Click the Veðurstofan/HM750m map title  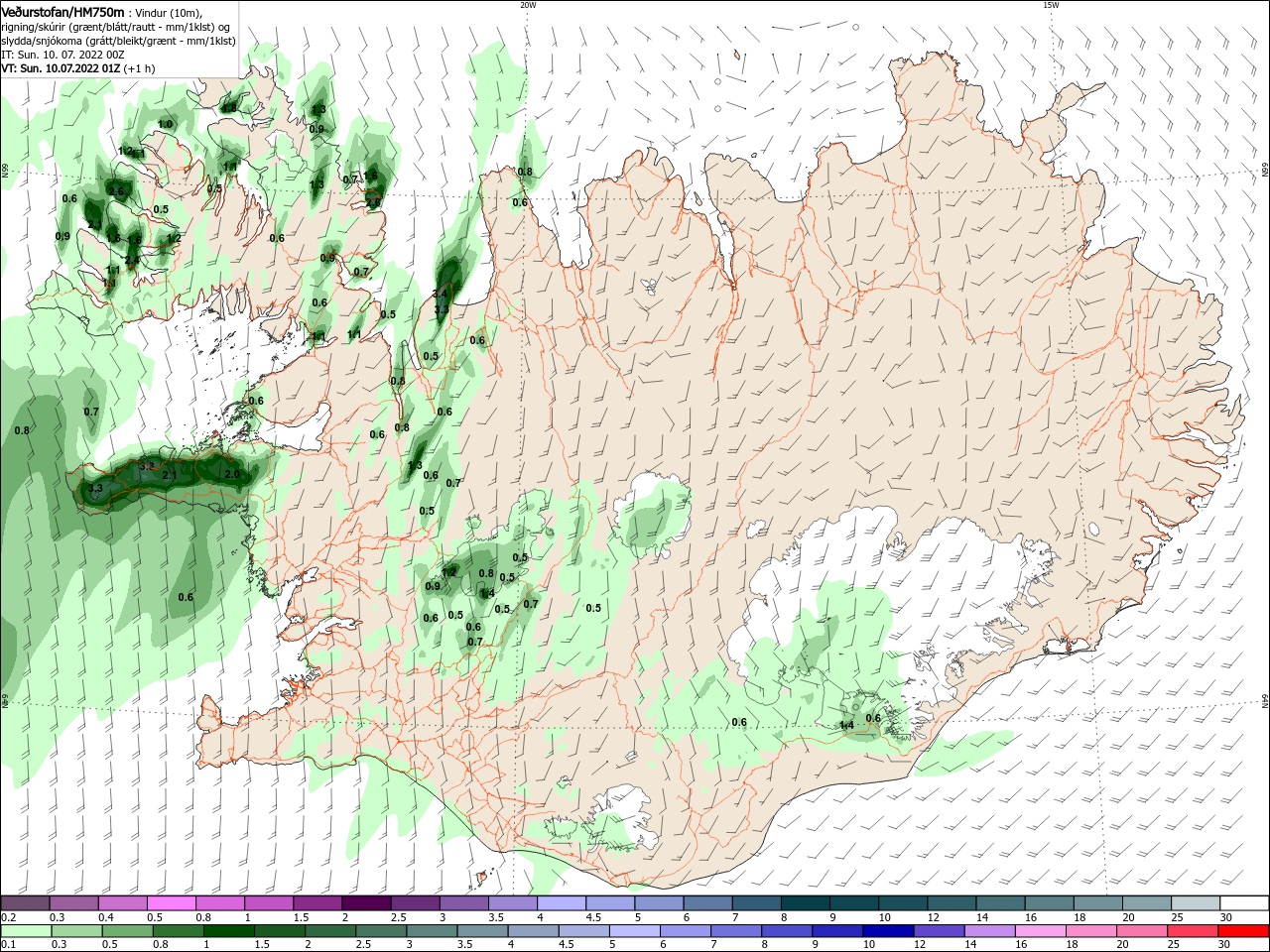(63, 12)
